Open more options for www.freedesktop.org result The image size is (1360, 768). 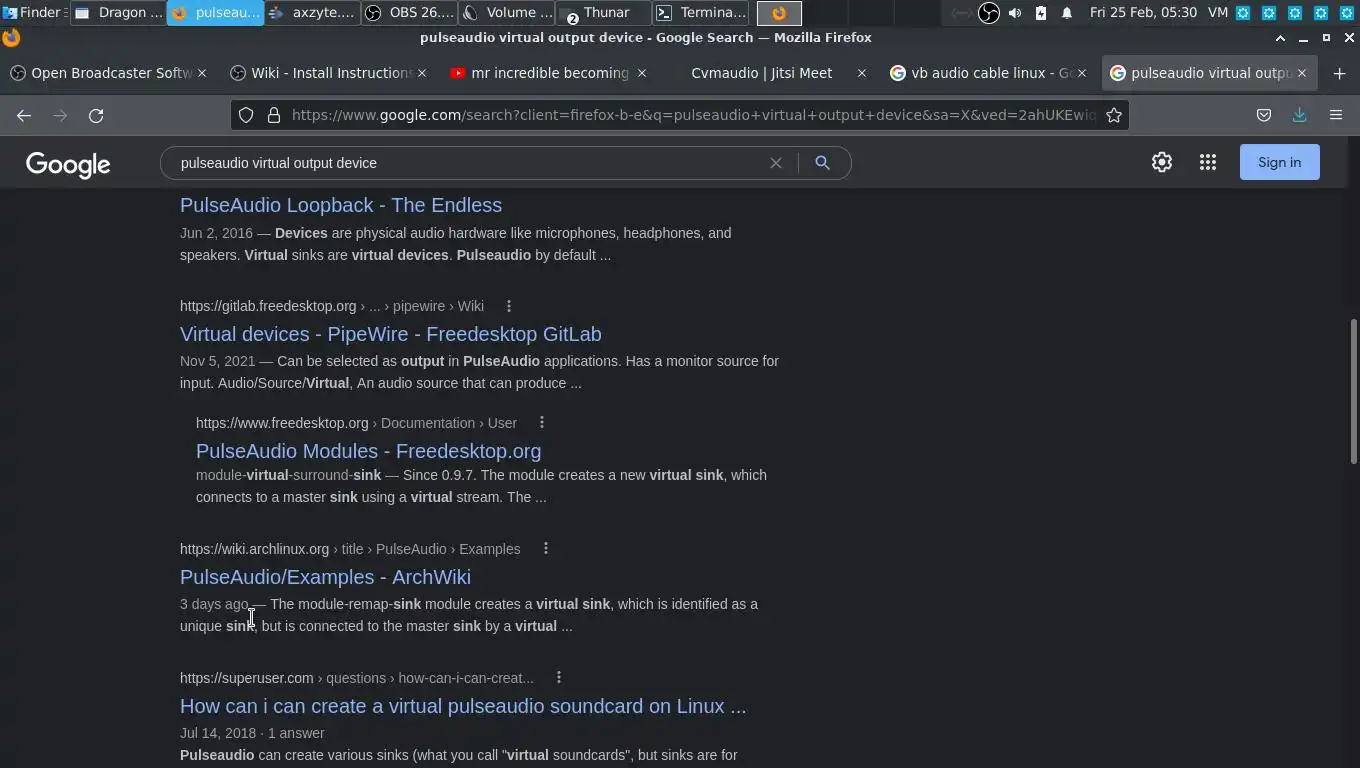coord(542,423)
